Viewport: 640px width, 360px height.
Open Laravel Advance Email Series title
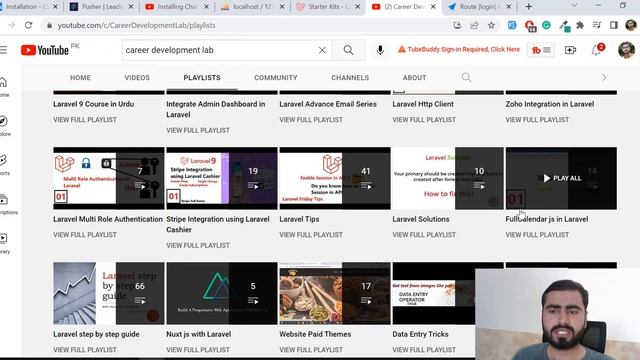(x=328, y=104)
